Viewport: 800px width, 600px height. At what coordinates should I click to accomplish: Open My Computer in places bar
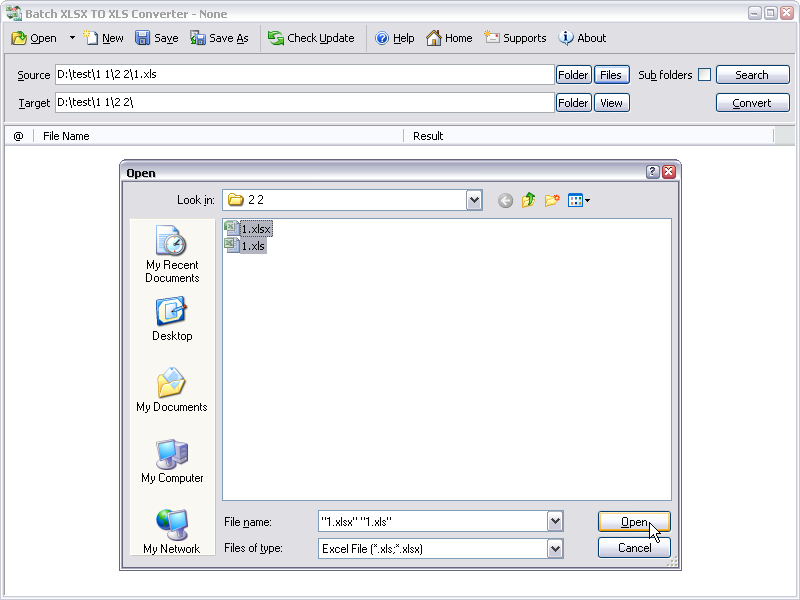pyautogui.click(x=172, y=461)
